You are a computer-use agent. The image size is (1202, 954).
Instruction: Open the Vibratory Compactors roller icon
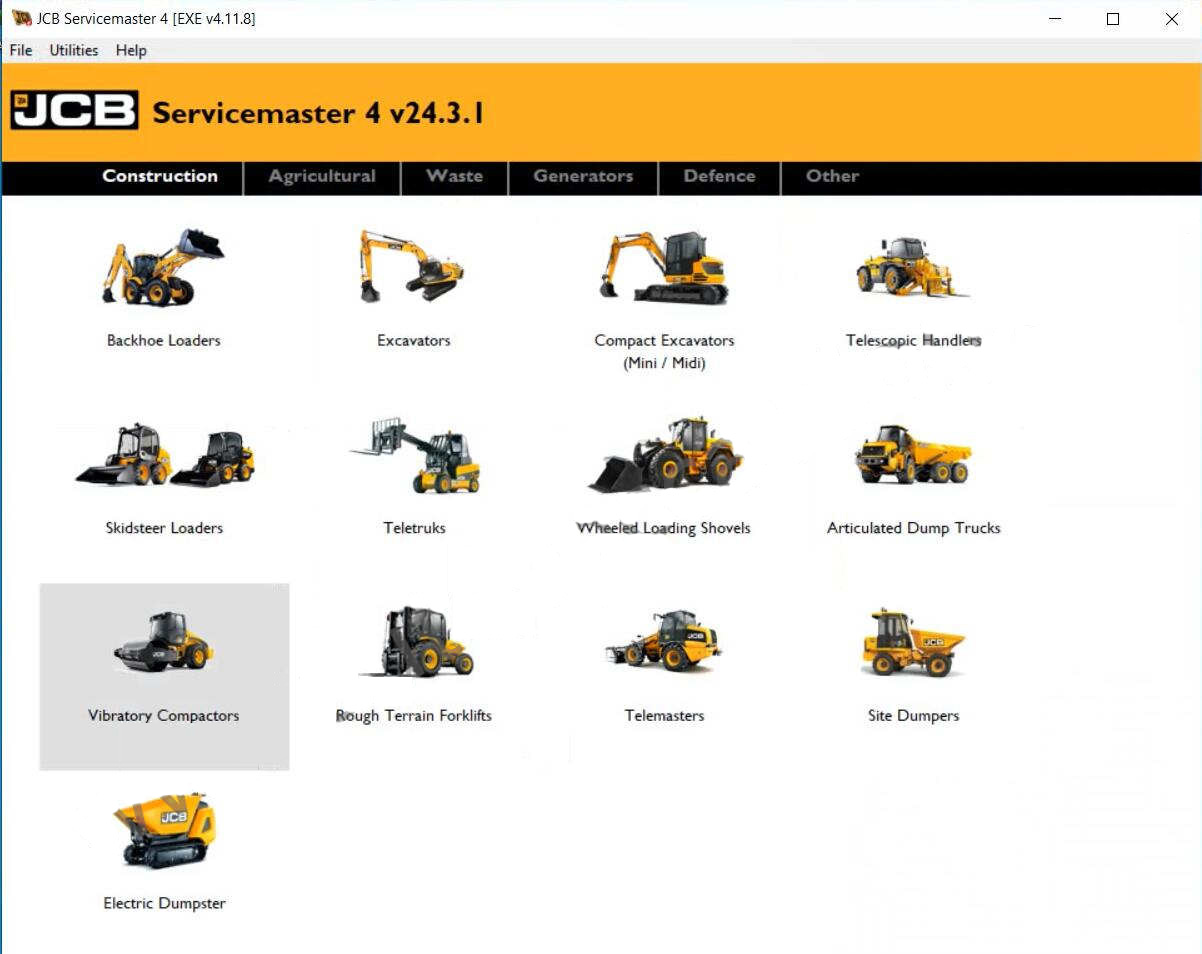(164, 642)
